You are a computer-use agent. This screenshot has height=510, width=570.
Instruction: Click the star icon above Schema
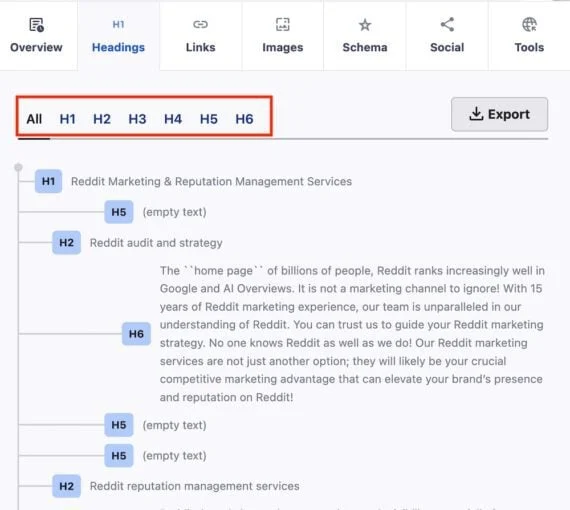pyautogui.click(x=365, y=25)
